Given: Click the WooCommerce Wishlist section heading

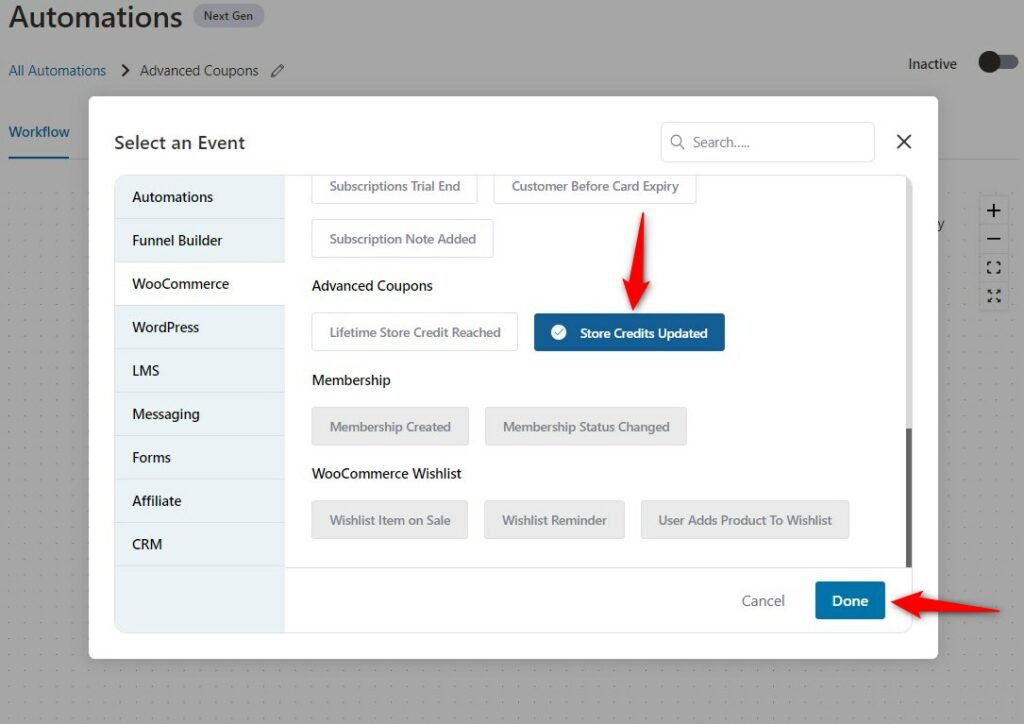Looking at the screenshot, I should pyautogui.click(x=387, y=473).
